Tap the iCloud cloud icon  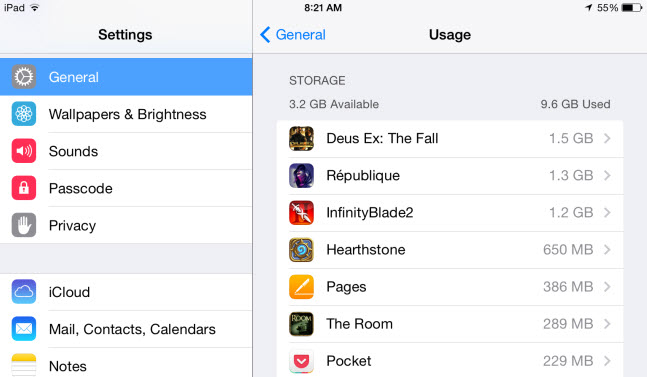(24, 292)
